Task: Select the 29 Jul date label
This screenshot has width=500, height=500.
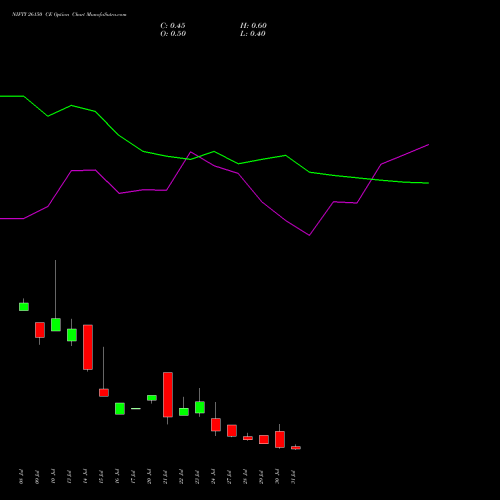Action: [x=262, y=477]
